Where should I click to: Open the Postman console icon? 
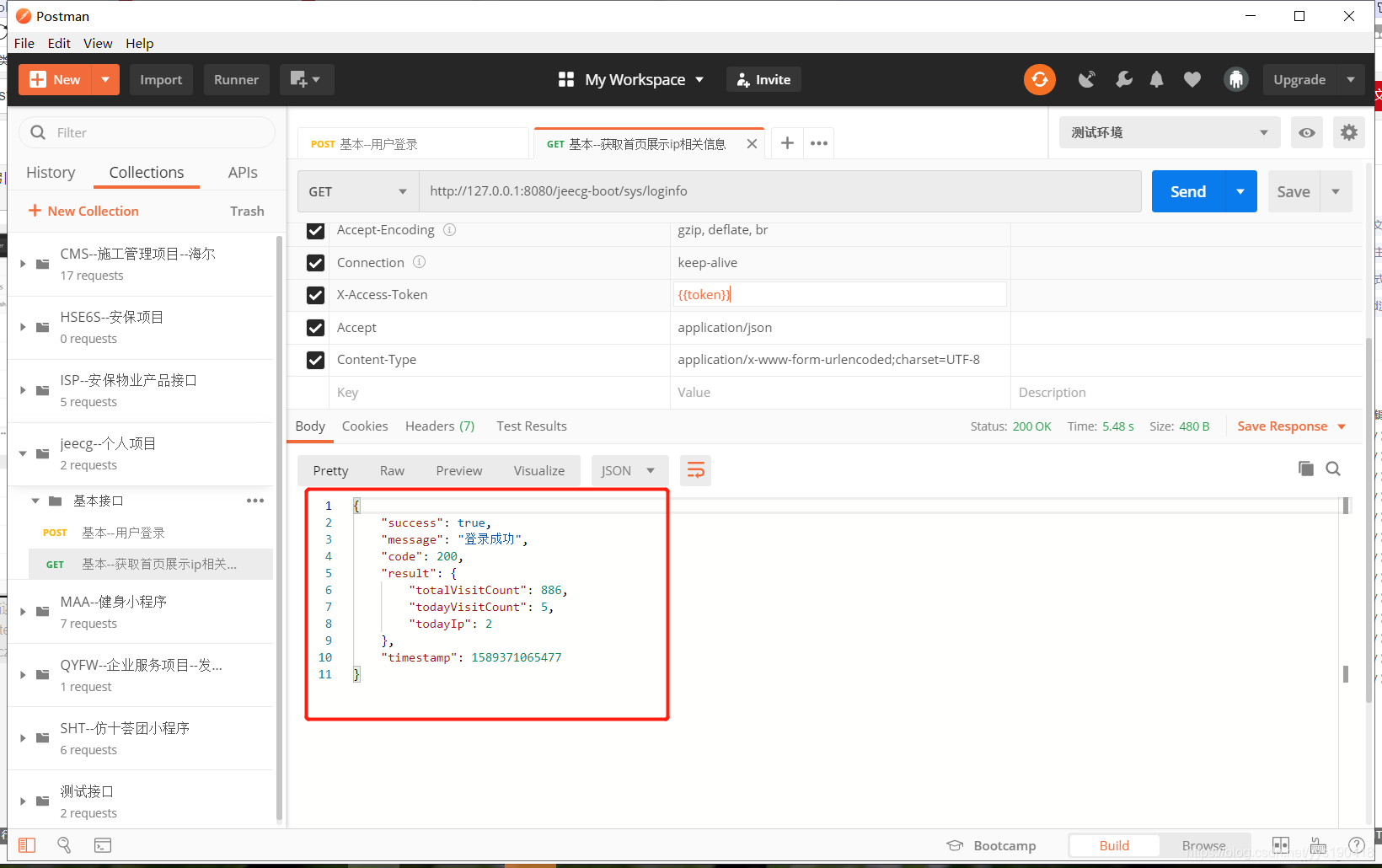(103, 845)
